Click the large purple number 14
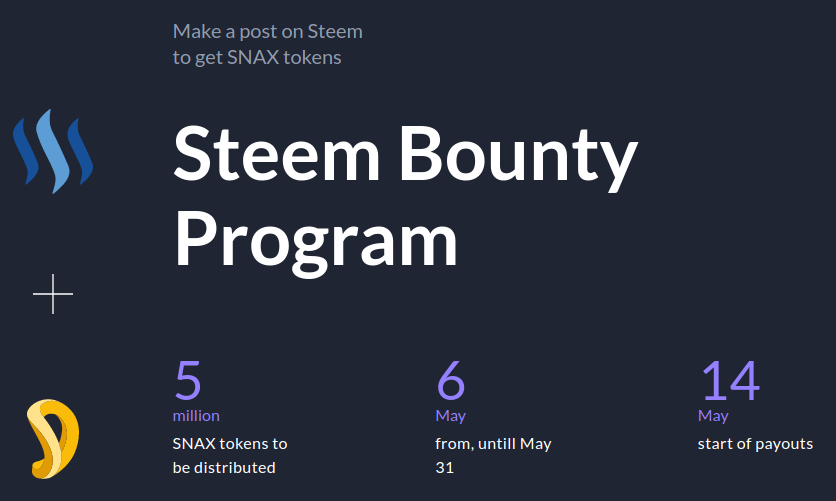The image size is (836, 501). tap(730, 380)
